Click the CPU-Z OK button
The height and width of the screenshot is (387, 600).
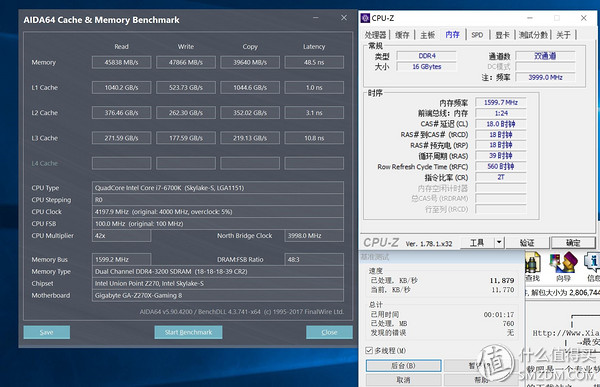[x=573, y=242]
